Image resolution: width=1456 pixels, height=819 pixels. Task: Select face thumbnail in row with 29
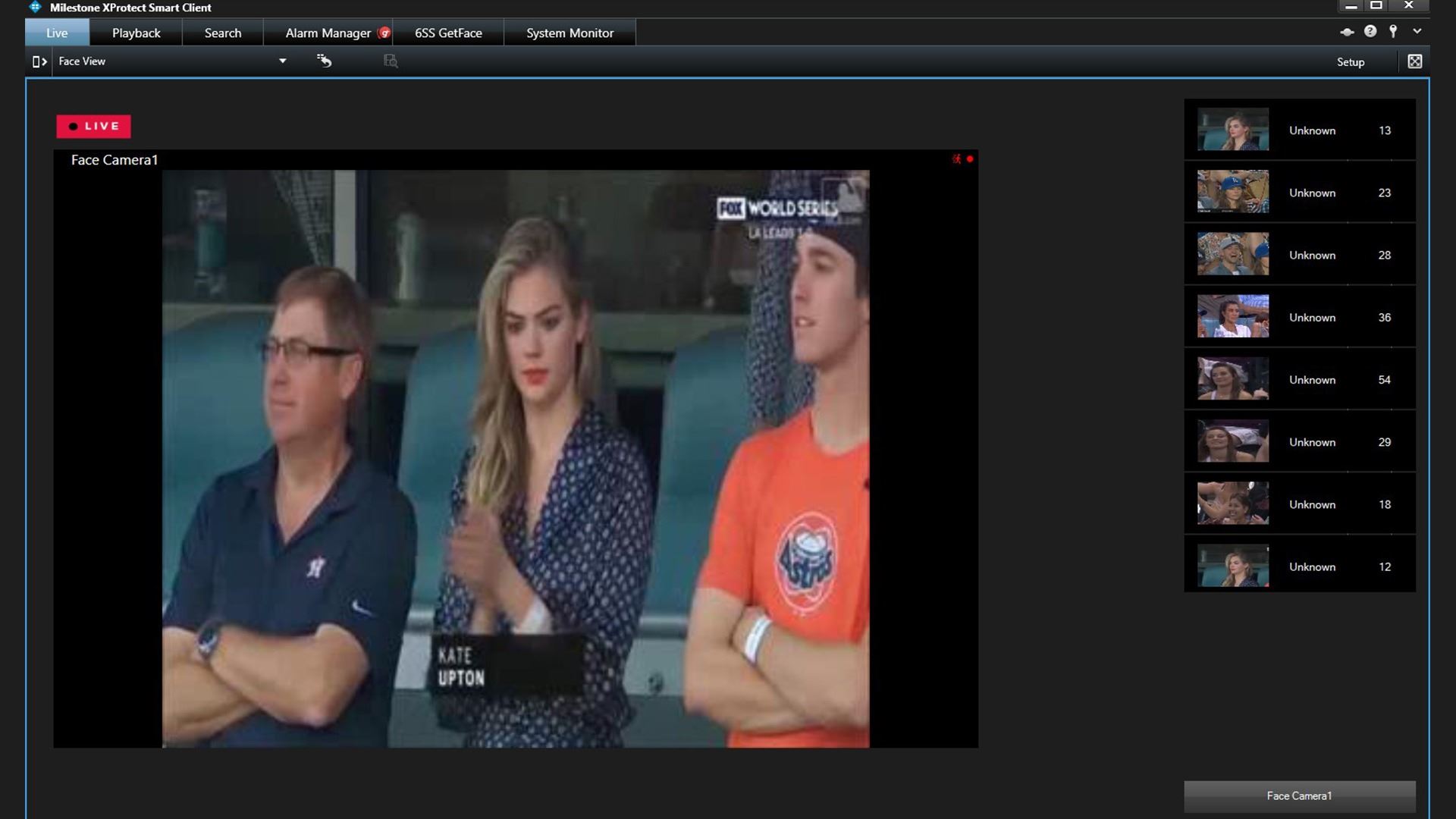1232,441
